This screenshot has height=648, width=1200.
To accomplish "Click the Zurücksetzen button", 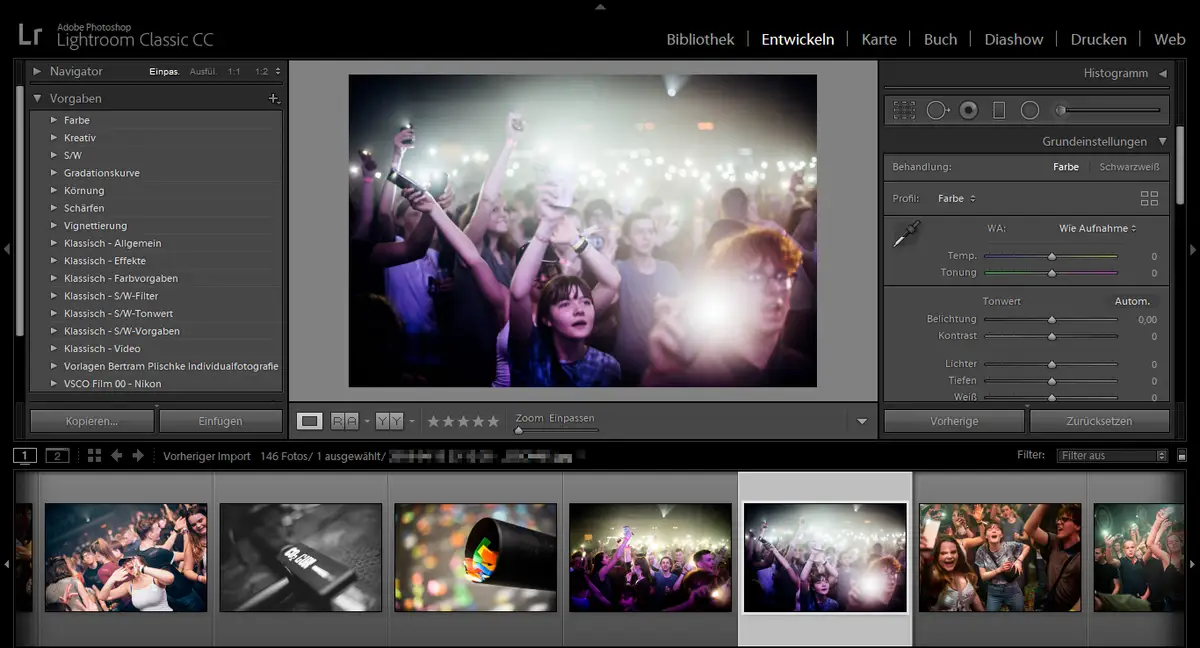I will point(1099,421).
